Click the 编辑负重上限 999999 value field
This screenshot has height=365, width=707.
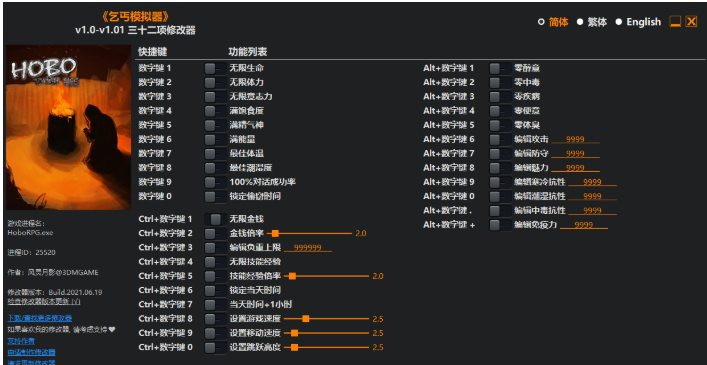coord(308,248)
